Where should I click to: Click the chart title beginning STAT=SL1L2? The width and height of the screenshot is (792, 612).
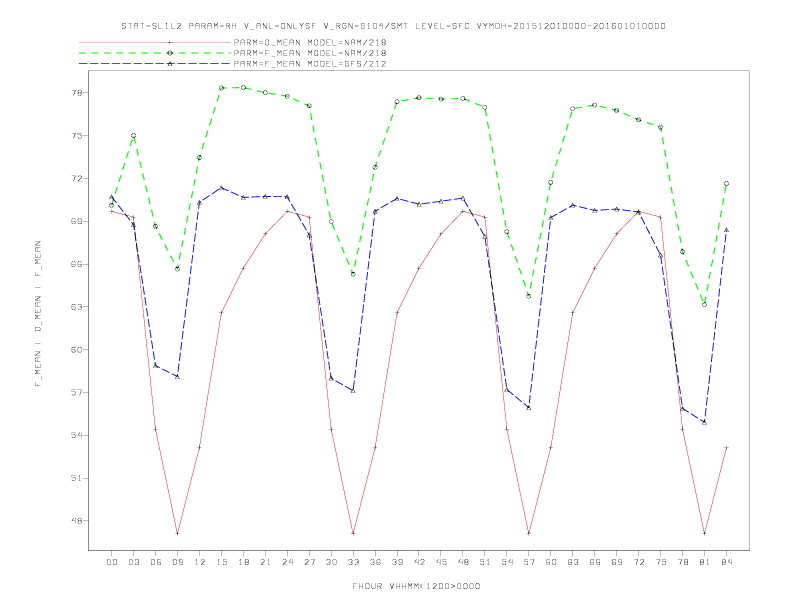click(393, 26)
